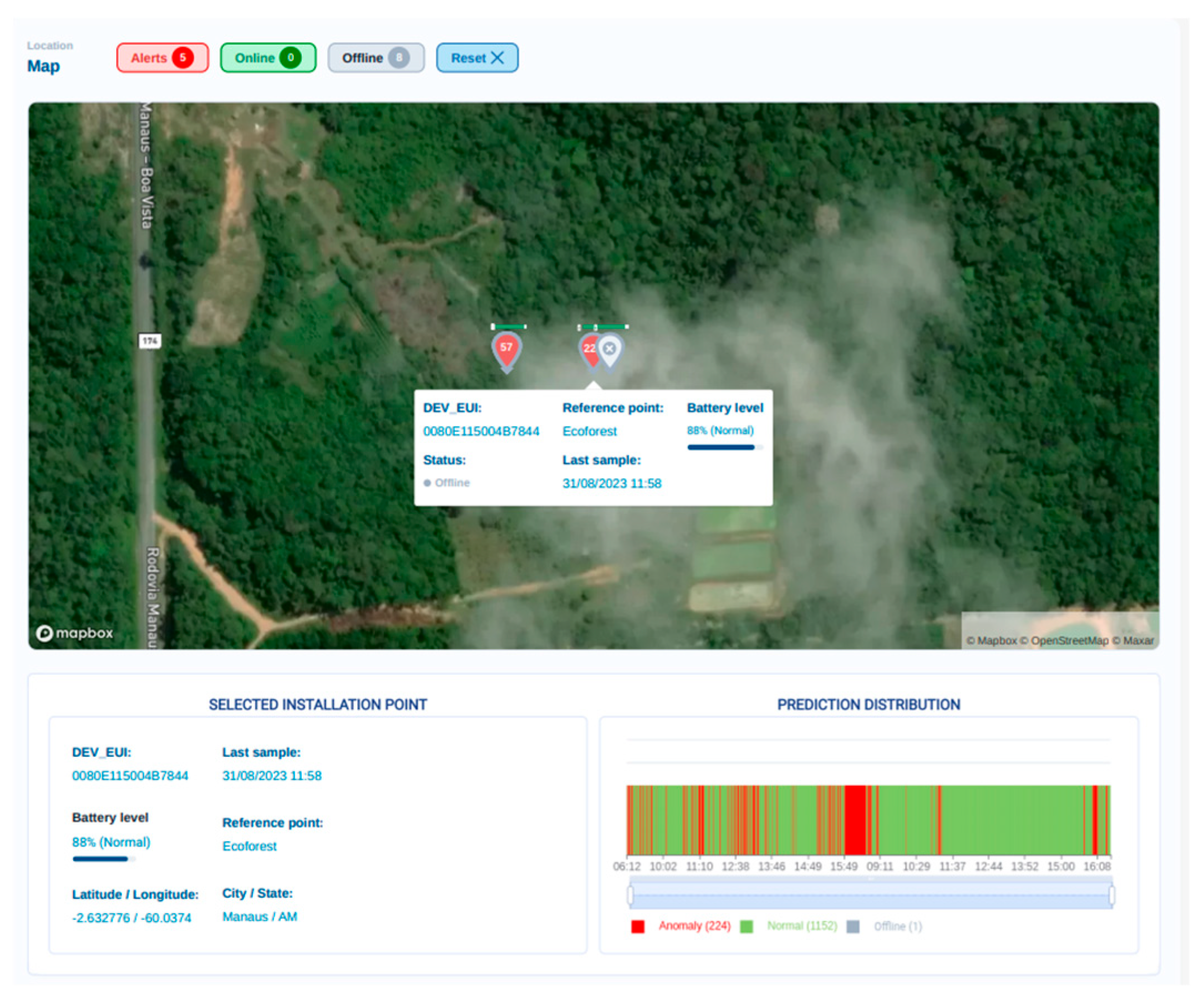The height and width of the screenshot is (1002, 1204).
Task: Click the red map marker labeled 22
Action: pos(588,350)
